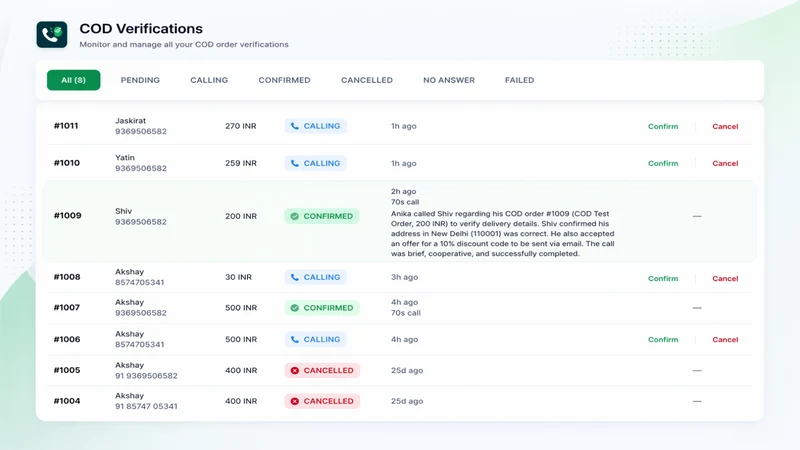Click the phone icon in #1008 CALLING badge
This screenshot has height=450, width=800.
(294, 278)
